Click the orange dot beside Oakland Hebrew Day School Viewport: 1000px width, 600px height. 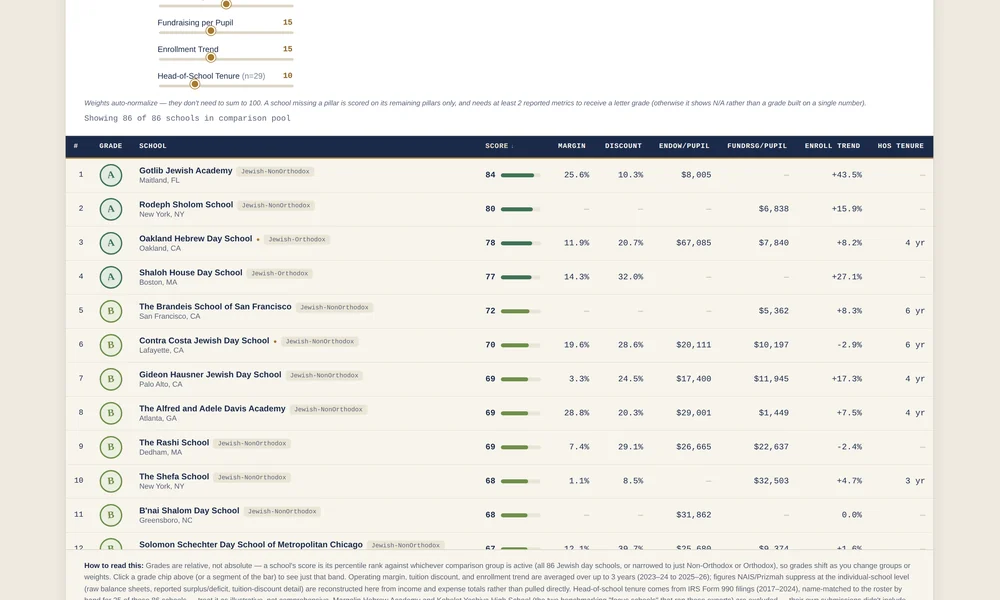point(258,240)
